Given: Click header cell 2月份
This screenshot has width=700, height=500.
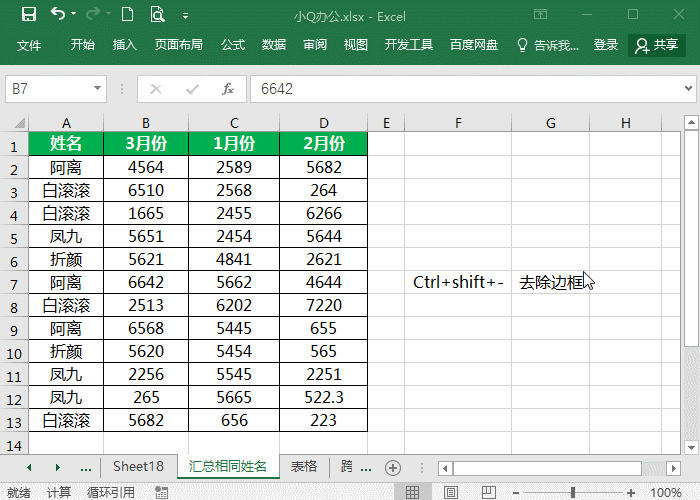Looking at the screenshot, I should pyautogui.click(x=324, y=143).
